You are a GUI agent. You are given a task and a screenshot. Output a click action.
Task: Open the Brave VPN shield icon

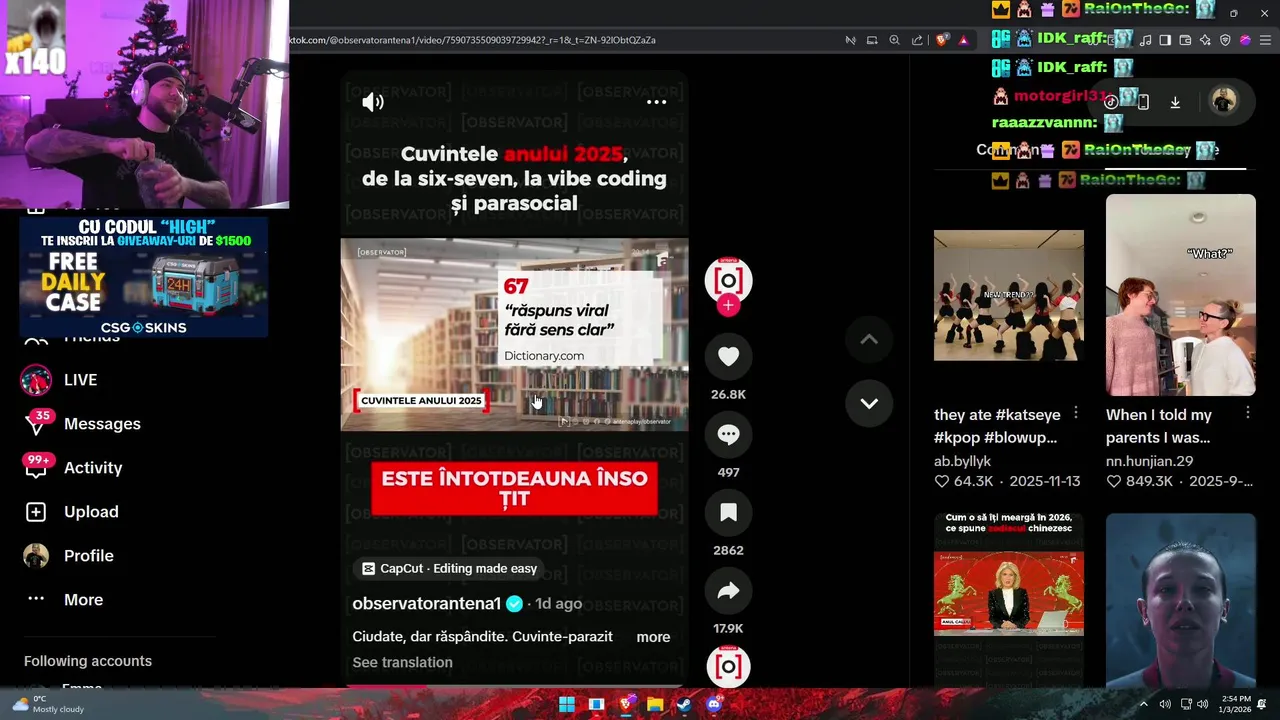(x=1225, y=40)
